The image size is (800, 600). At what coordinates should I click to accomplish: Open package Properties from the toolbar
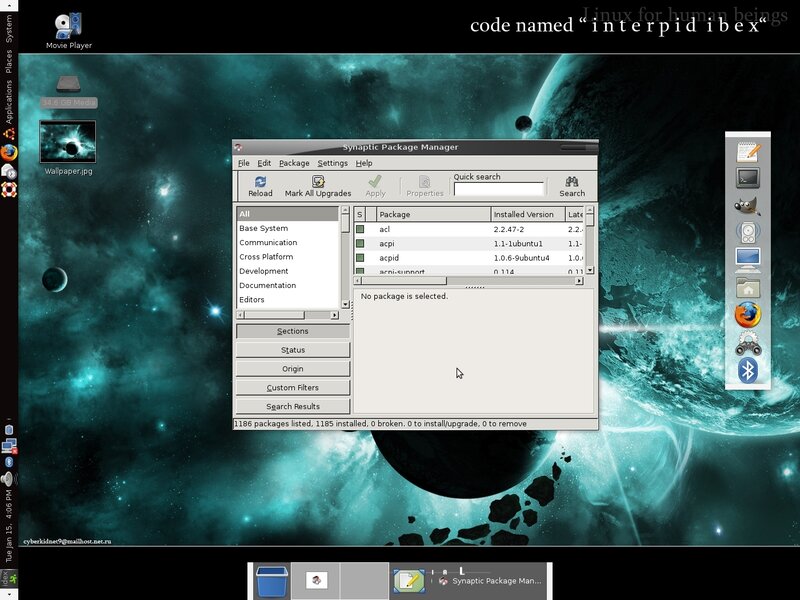point(424,186)
